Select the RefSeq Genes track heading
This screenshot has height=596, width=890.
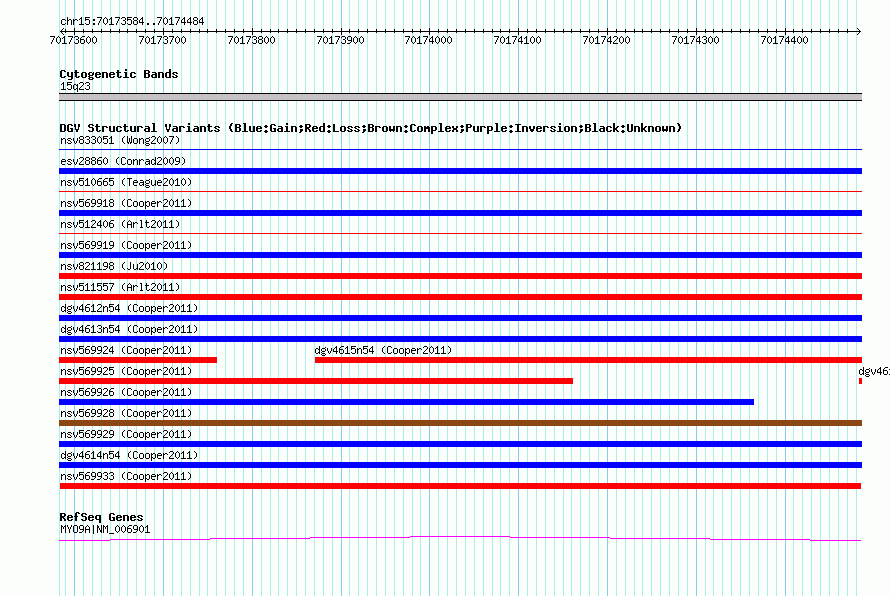[101, 517]
